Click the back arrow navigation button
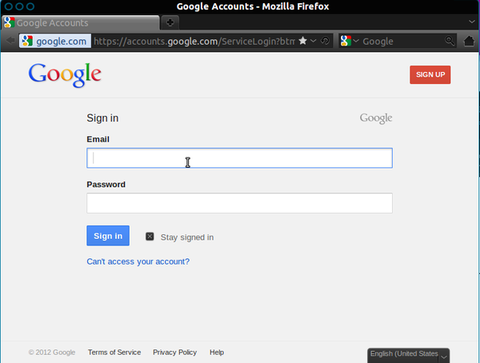The height and width of the screenshot is (363, 480). (10, 41)
